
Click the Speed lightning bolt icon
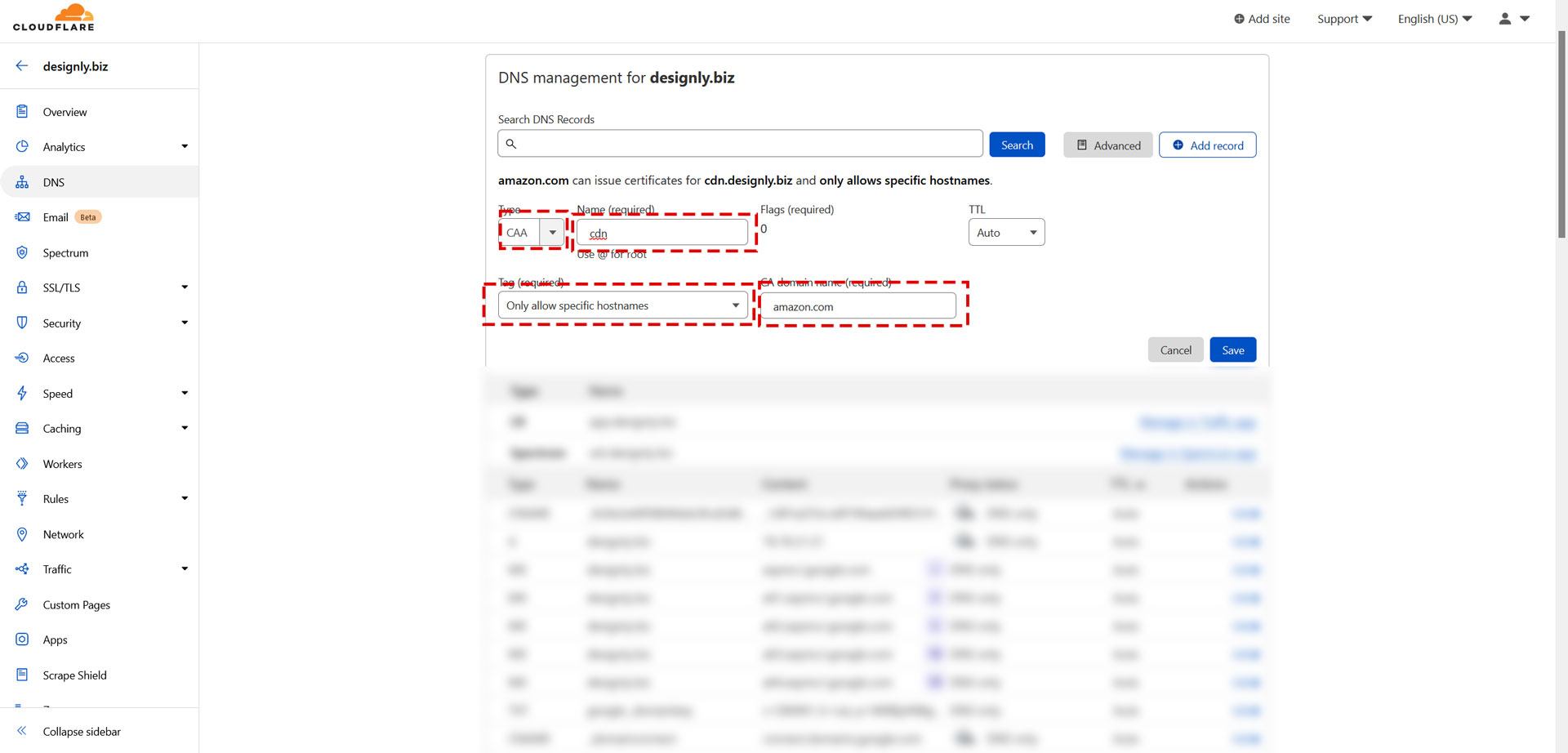click(x=22, y=394)
